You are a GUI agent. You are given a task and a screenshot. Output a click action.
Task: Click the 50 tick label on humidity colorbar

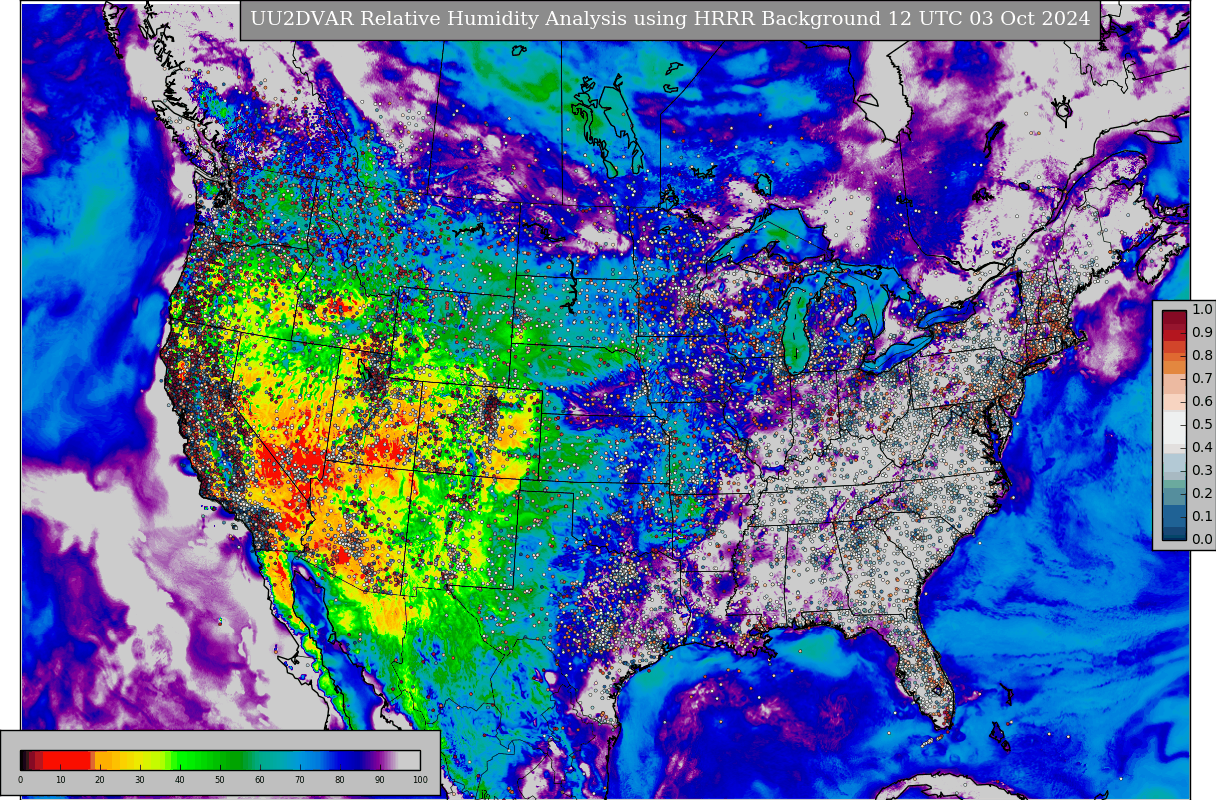(220, 780)
